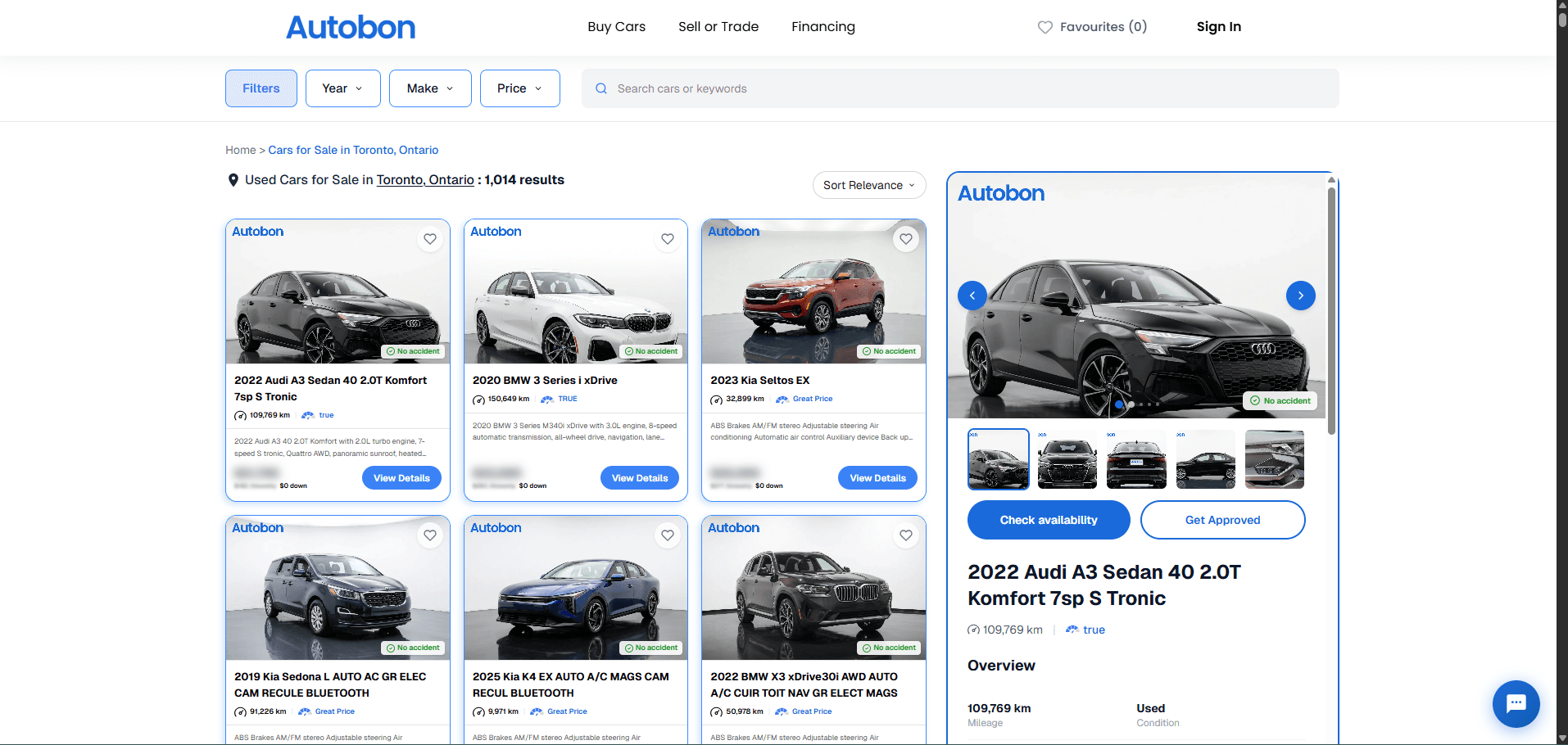View Details for 2023 Kia Seltos EX
Viewport: 1568px width, 745px height.
(x=877, y=478)
